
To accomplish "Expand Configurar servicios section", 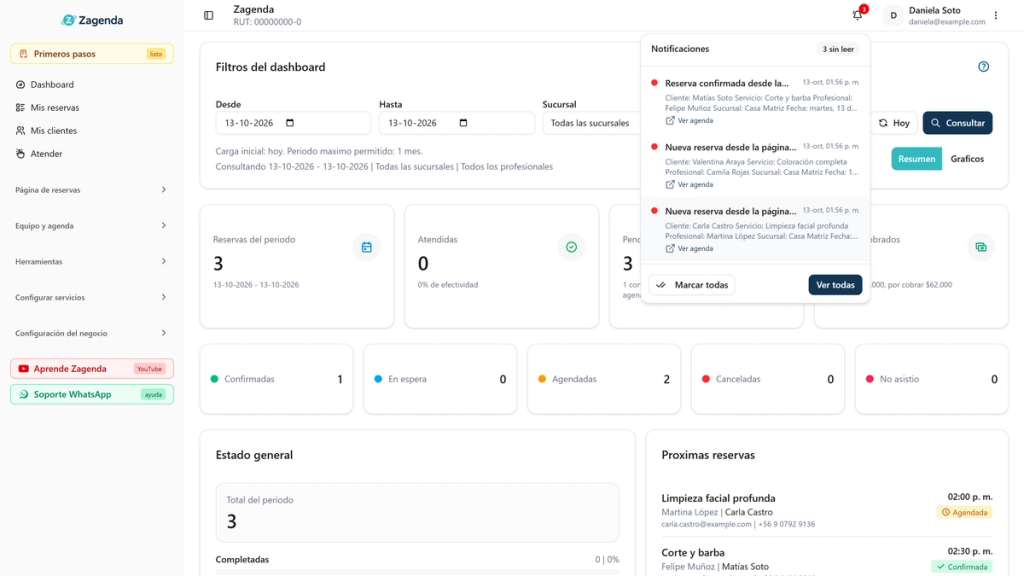I will 91,297.
